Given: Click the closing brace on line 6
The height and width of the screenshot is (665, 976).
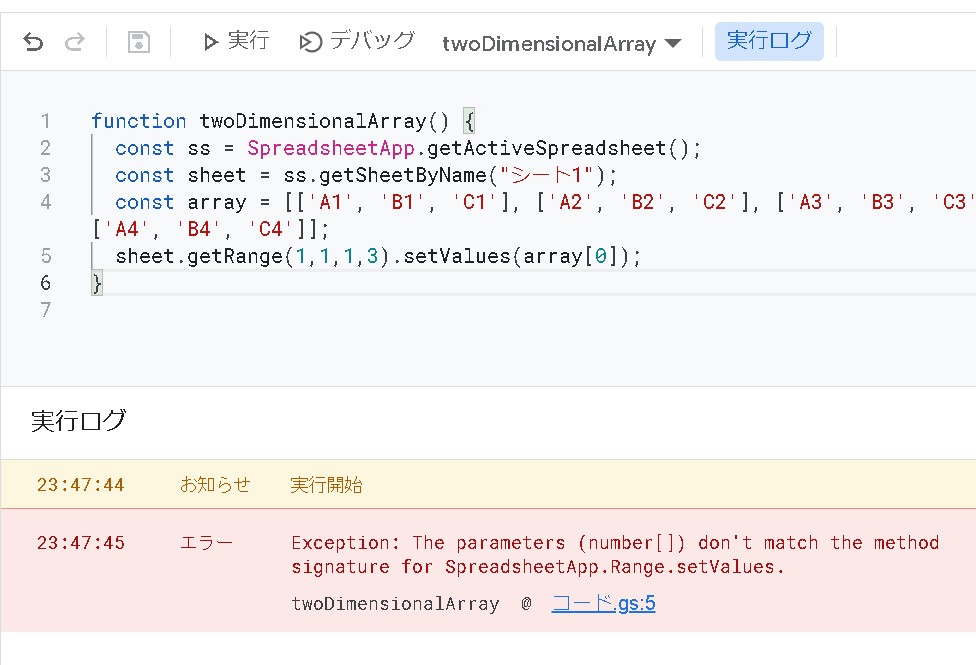Looking at the screenshot, I should [96, 283].
